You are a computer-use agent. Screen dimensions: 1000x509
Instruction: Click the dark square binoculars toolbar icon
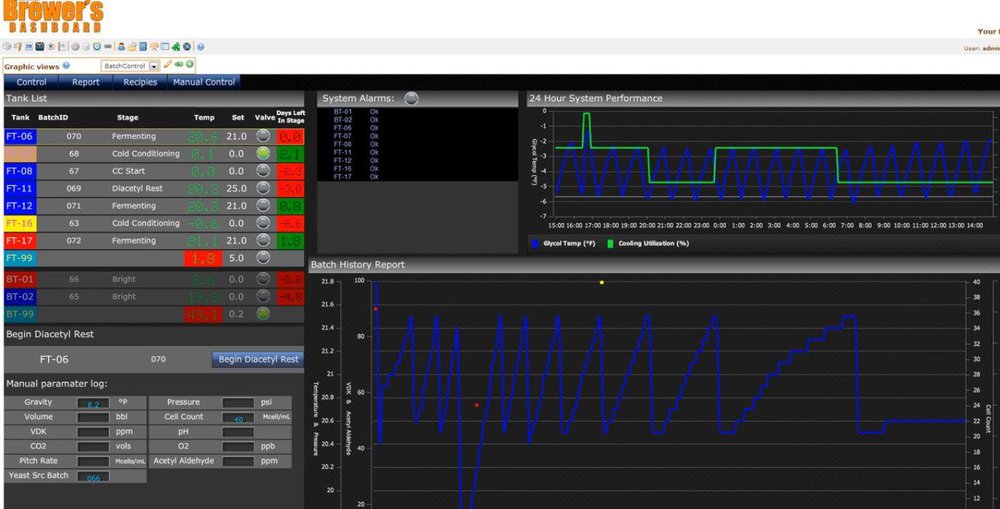click(x=40, y=47)
